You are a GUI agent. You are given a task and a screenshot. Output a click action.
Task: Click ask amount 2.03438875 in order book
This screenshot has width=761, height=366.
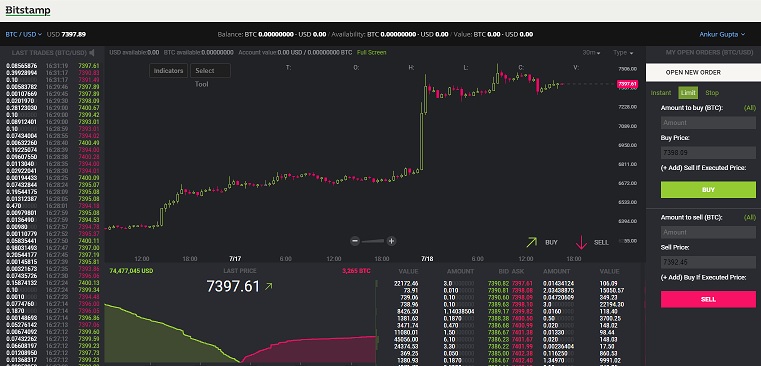tap(559, 290)
